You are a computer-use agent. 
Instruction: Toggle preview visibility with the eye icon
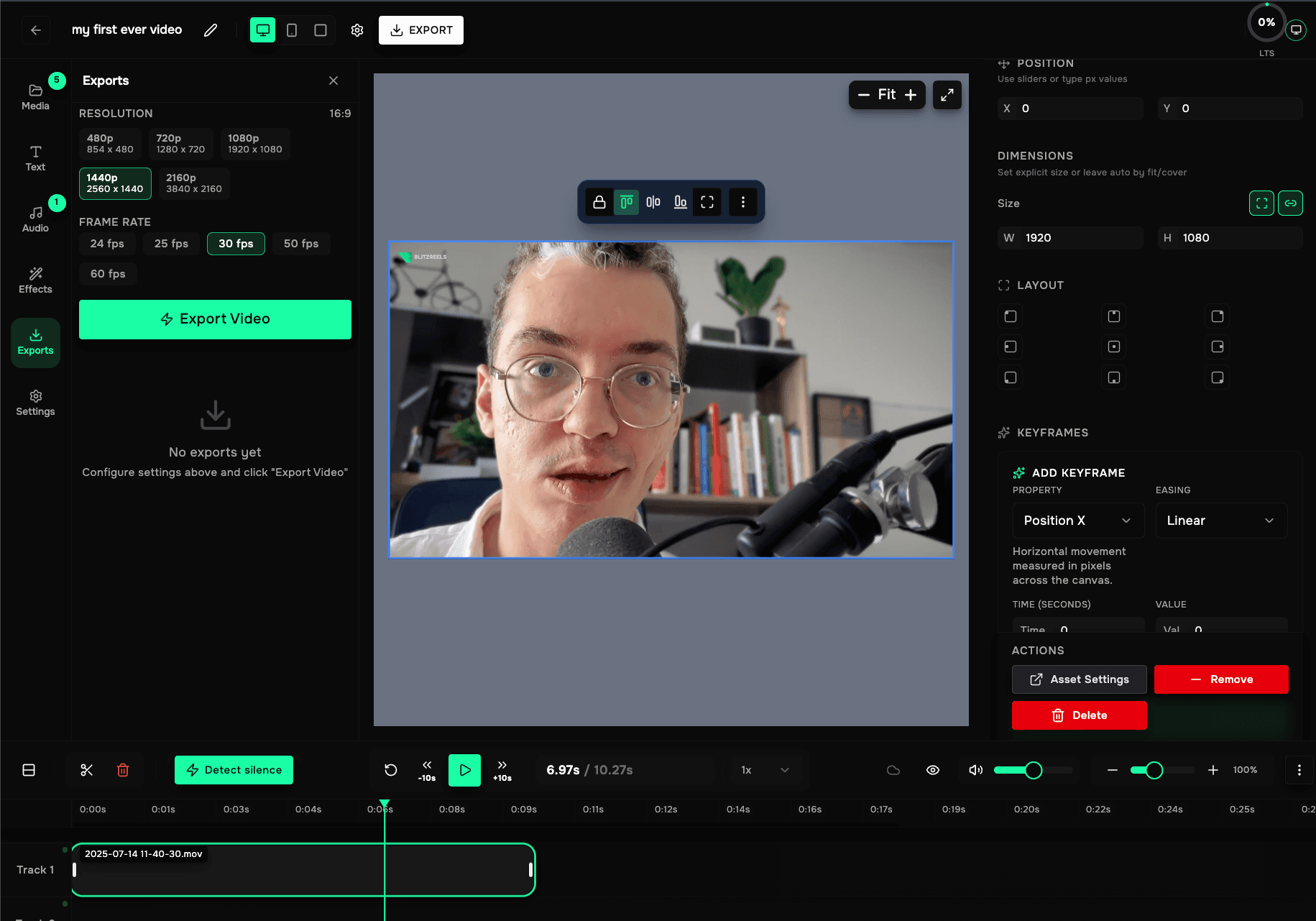point(932,769)
